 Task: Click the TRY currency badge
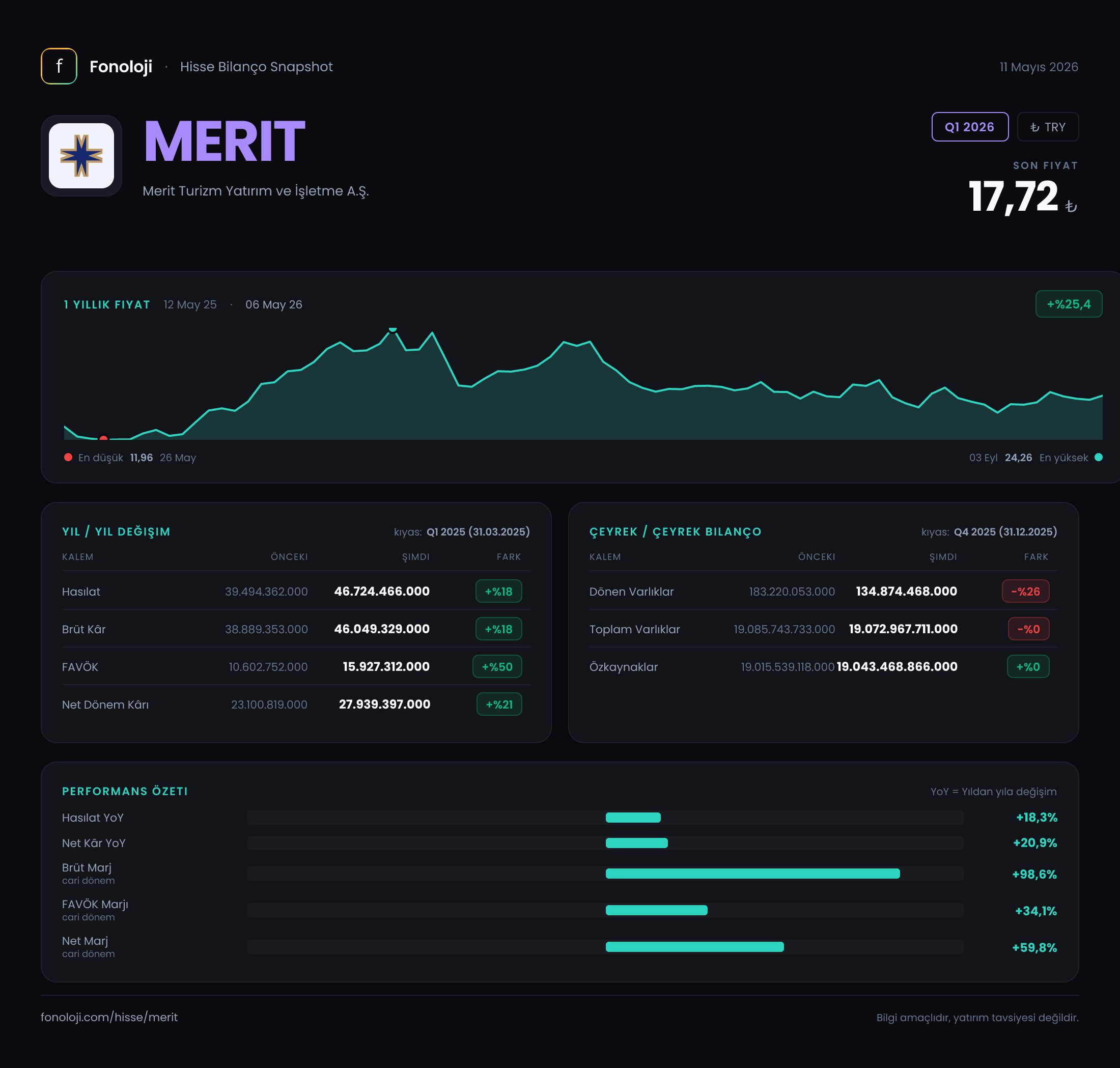[x=1048, y=127]
